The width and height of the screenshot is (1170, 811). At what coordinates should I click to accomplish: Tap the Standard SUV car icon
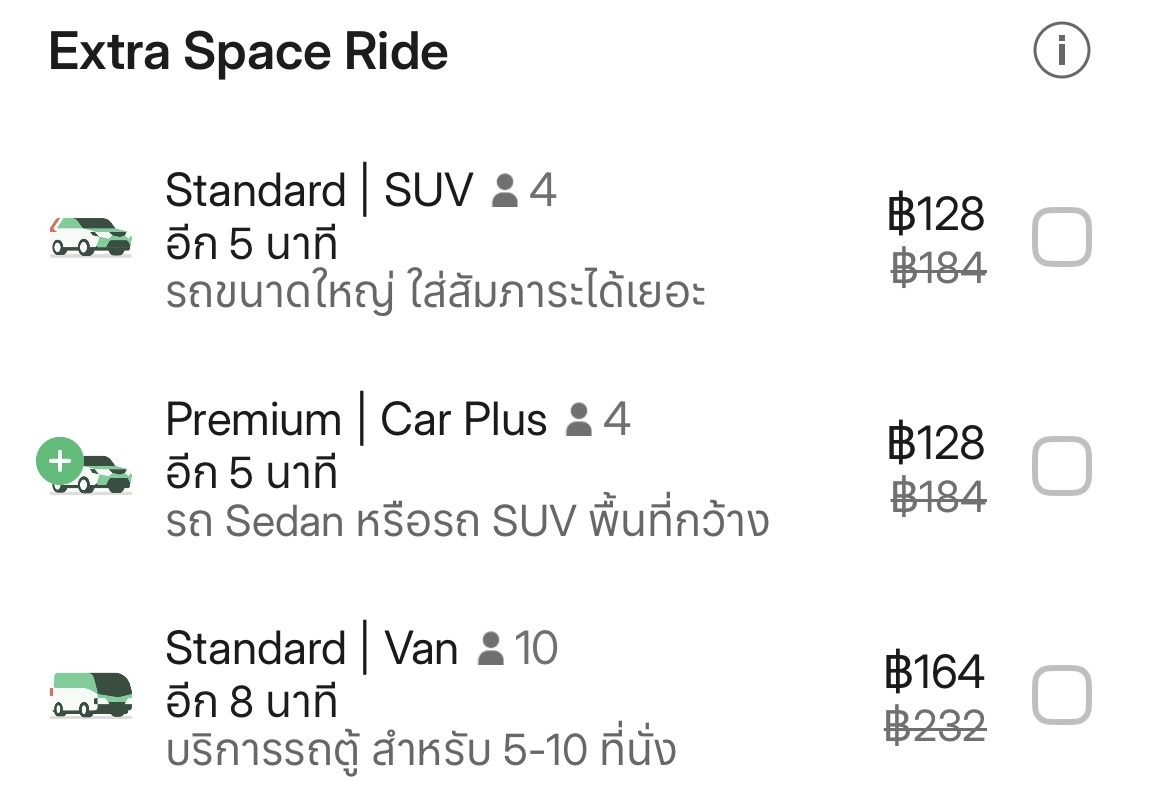point(91,236)
